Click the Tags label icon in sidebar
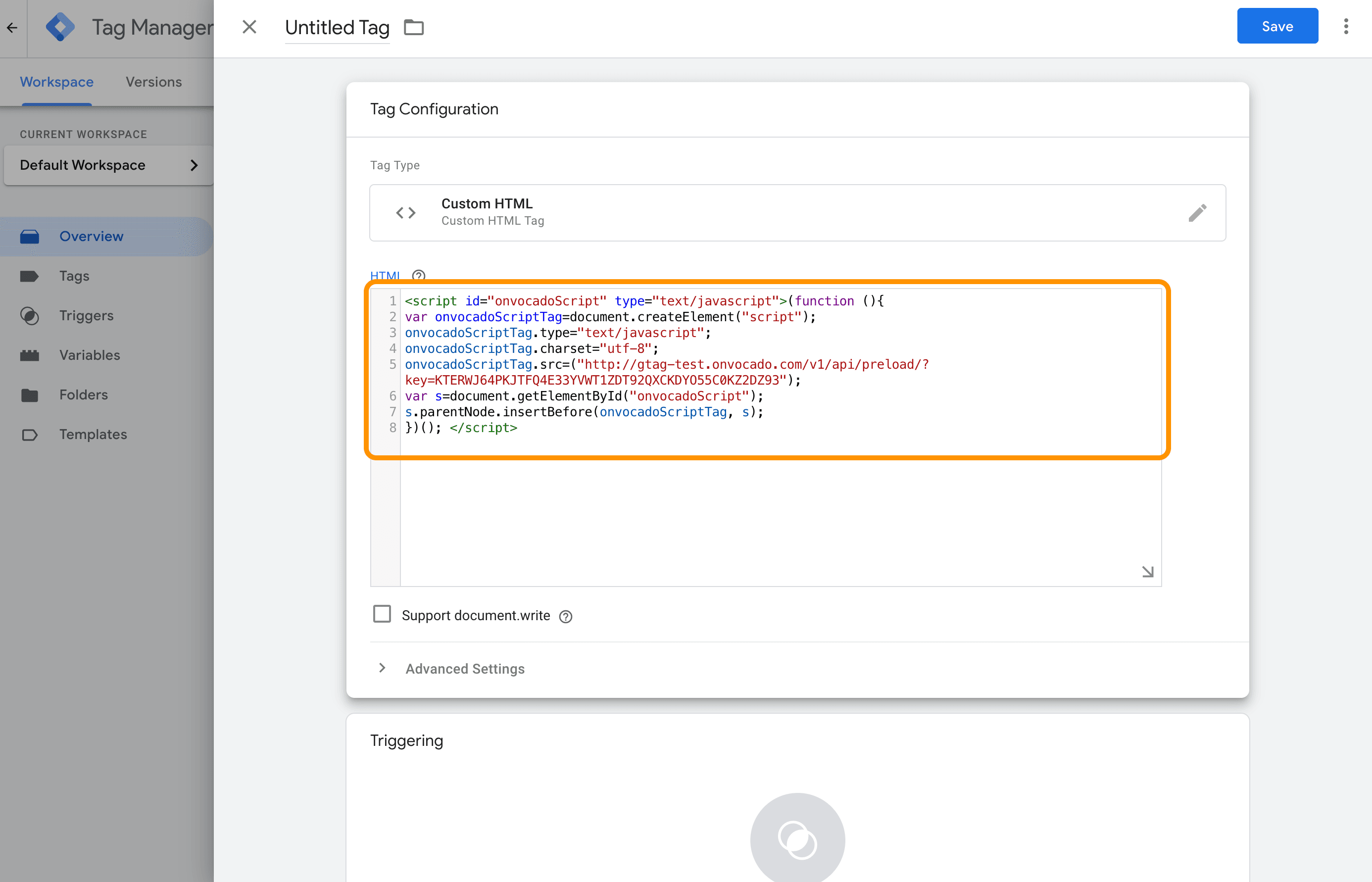Image resolution: width=1372 pixels, height=882 pixels. (30, 276)
